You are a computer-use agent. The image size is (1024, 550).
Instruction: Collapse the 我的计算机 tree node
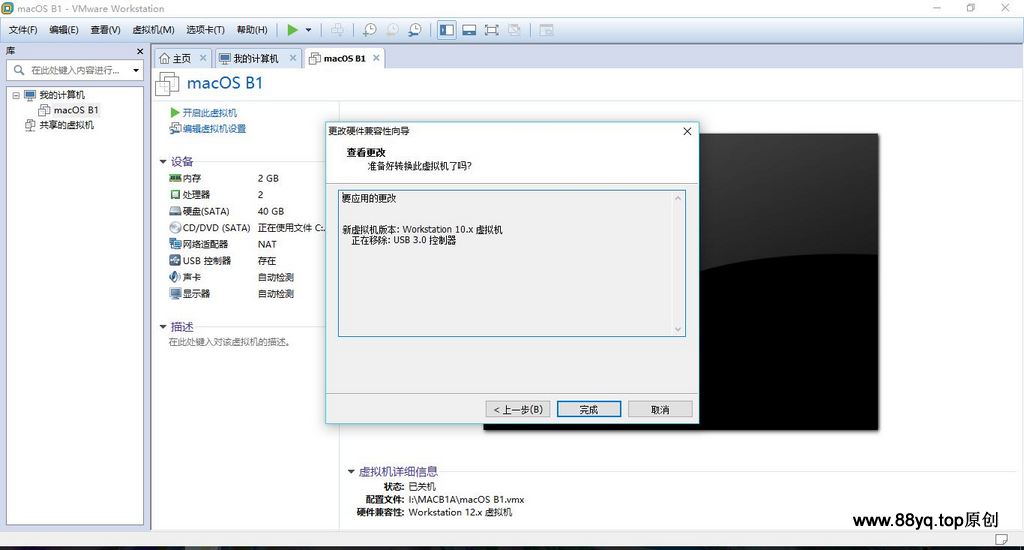16,95
